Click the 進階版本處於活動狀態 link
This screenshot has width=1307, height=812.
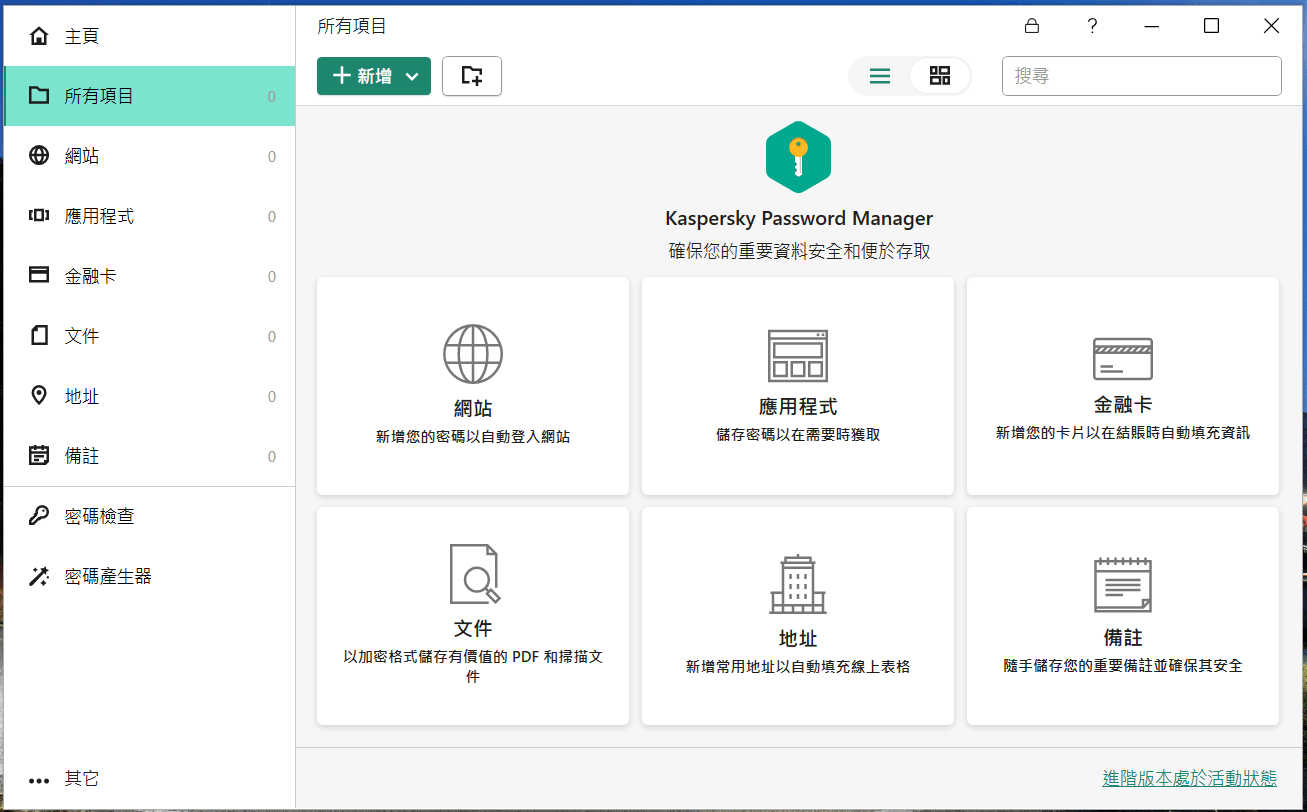pyautogui.click(x=1189, y=778)
